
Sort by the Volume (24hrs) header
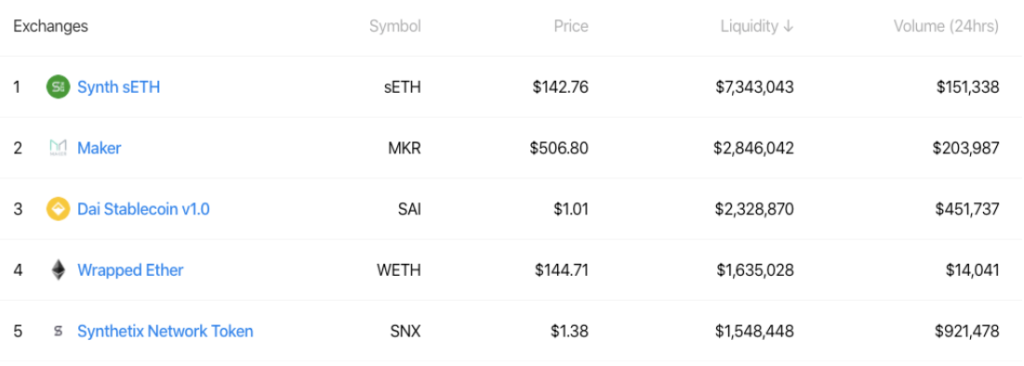coord(946,26)
